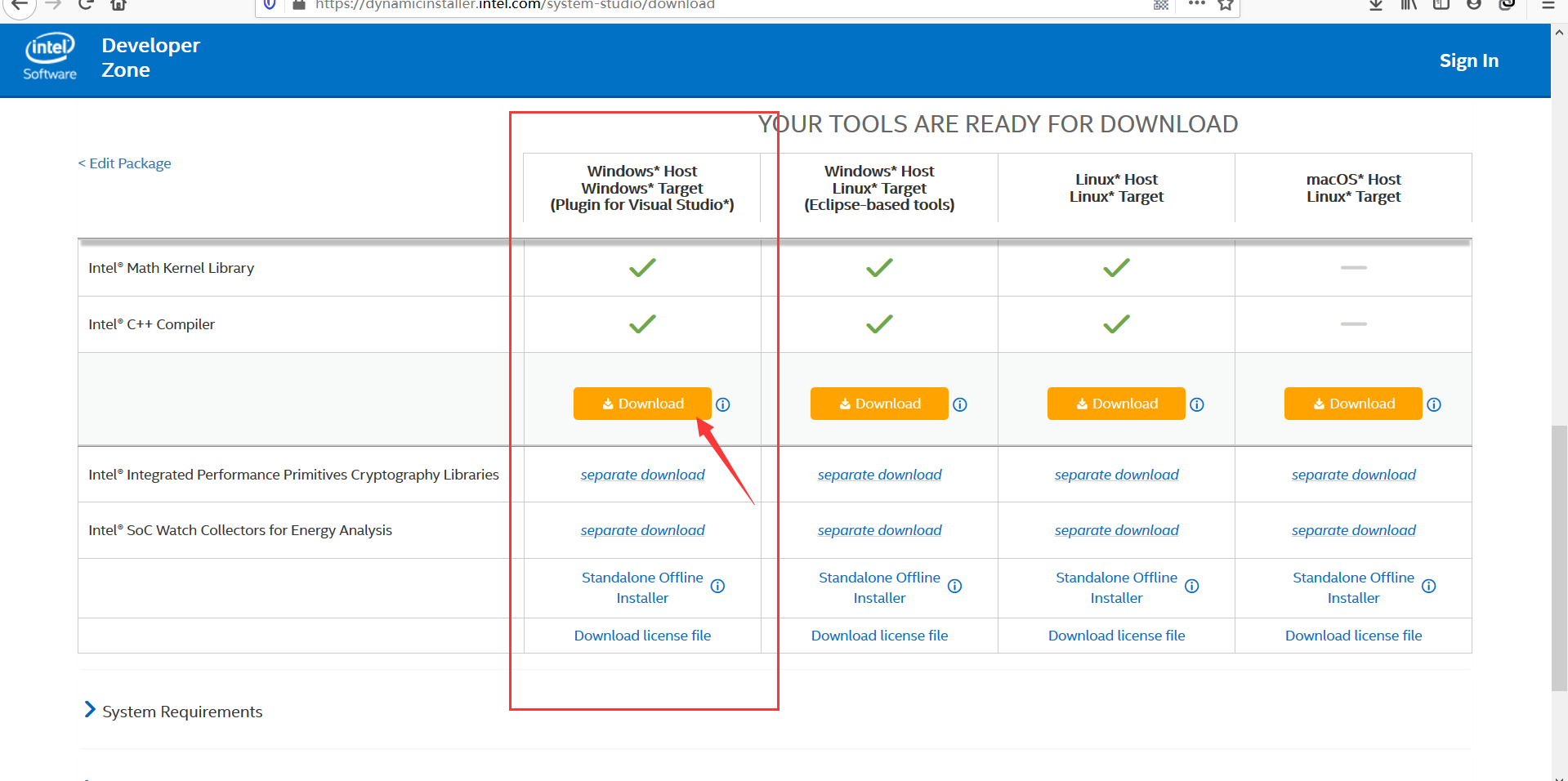This screenshot has width=1568, height=781.
Task: Download the Windows Host Linux Target Eclipse package
Action: [879, 404]
